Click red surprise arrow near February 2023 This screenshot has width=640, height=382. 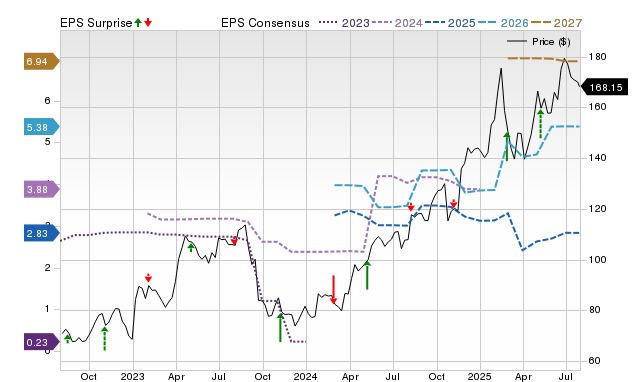click(148, 278)
